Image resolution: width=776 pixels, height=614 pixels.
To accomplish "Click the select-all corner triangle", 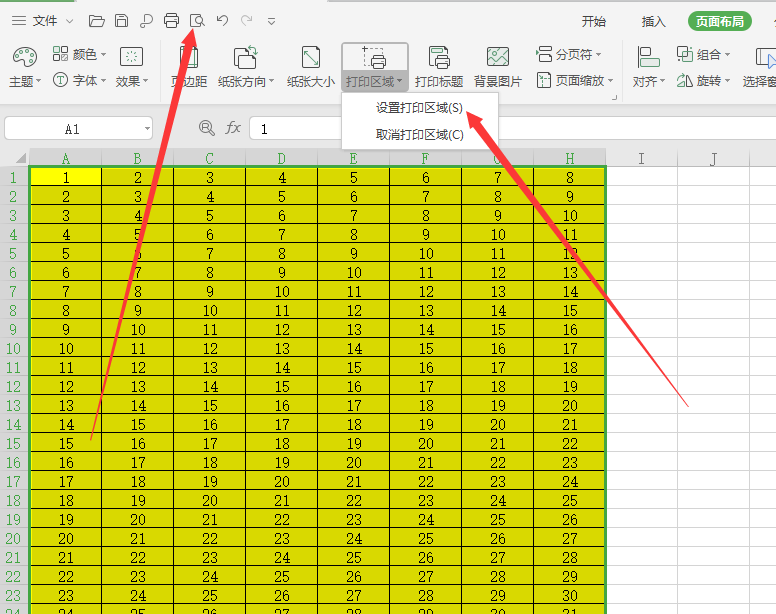I will [x=21, y=158].
